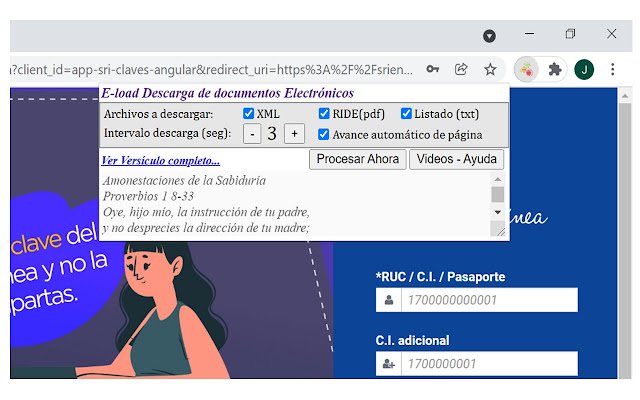
Task: Open the Chrome three-dot menu
Action: click(x=613, y=69)
